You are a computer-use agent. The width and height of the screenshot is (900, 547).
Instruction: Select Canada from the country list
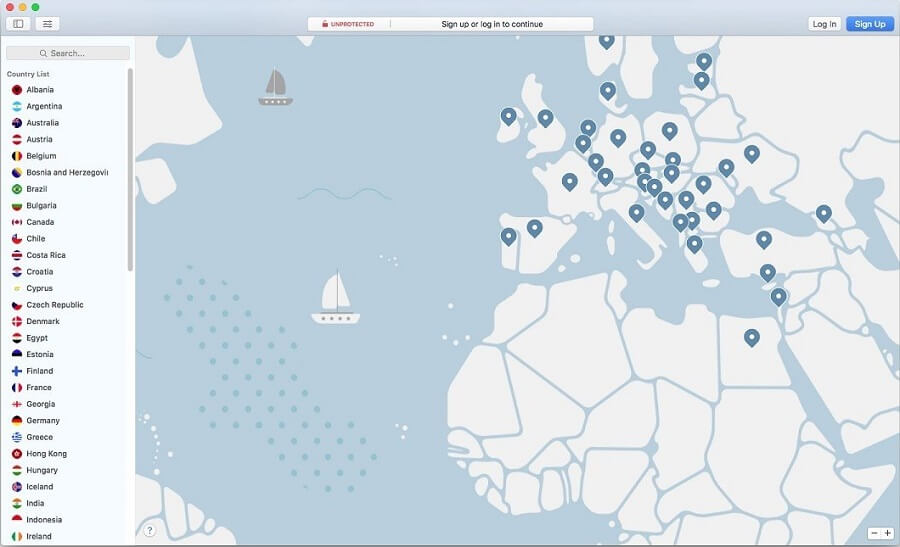tap(40, 222)
